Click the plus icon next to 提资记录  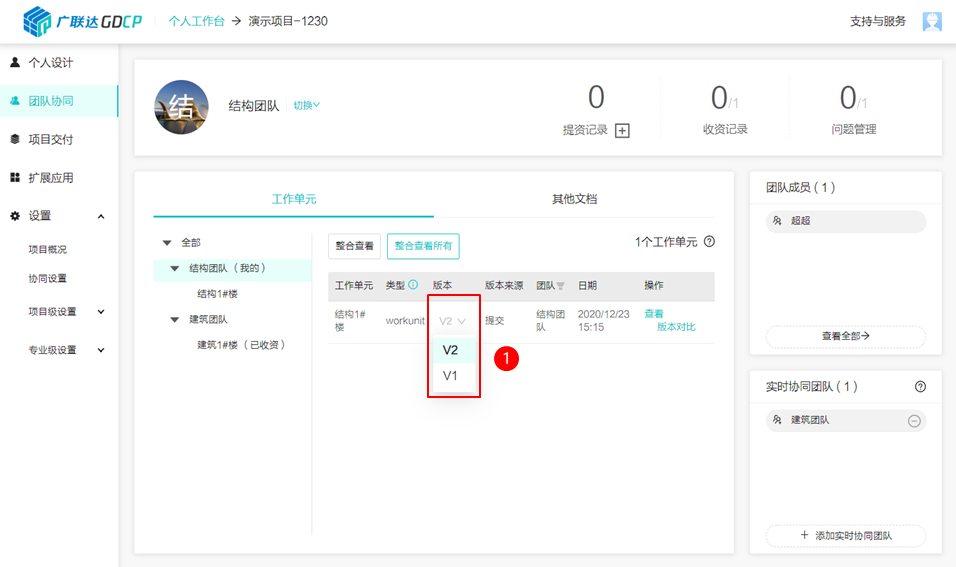pos(622,130)
